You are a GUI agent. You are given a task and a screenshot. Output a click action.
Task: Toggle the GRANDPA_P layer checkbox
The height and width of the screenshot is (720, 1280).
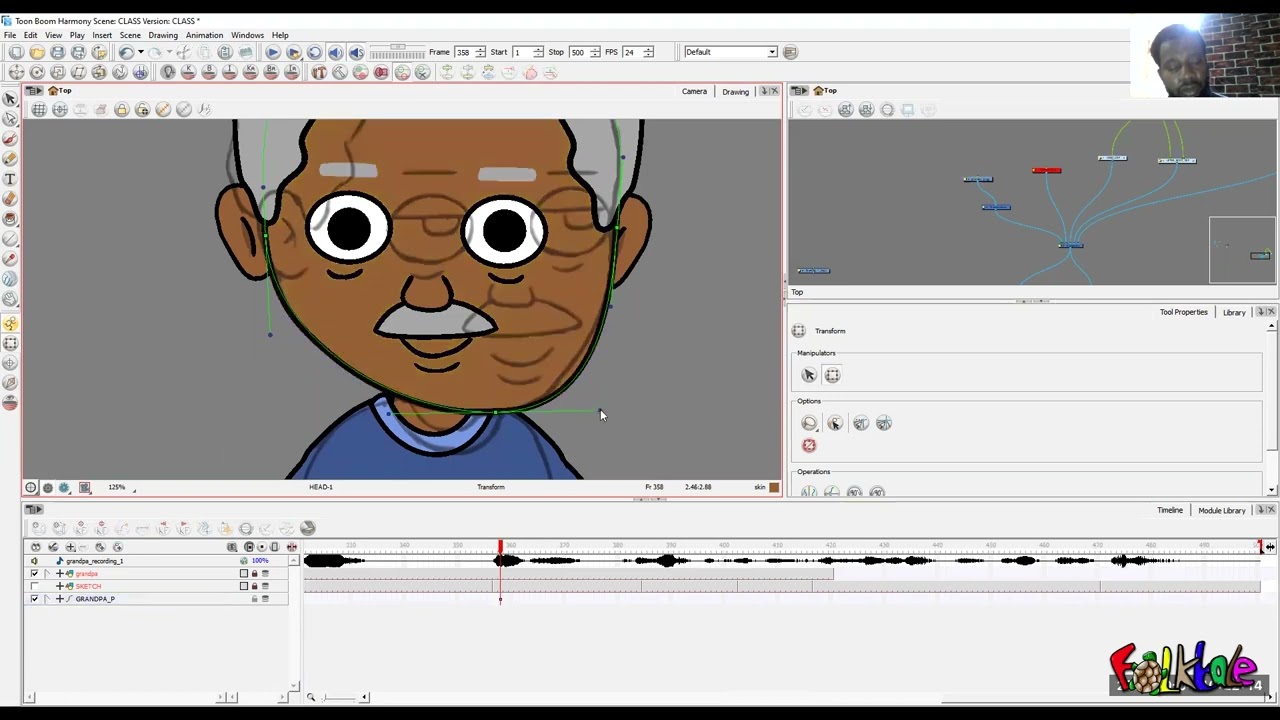(34, 599)
